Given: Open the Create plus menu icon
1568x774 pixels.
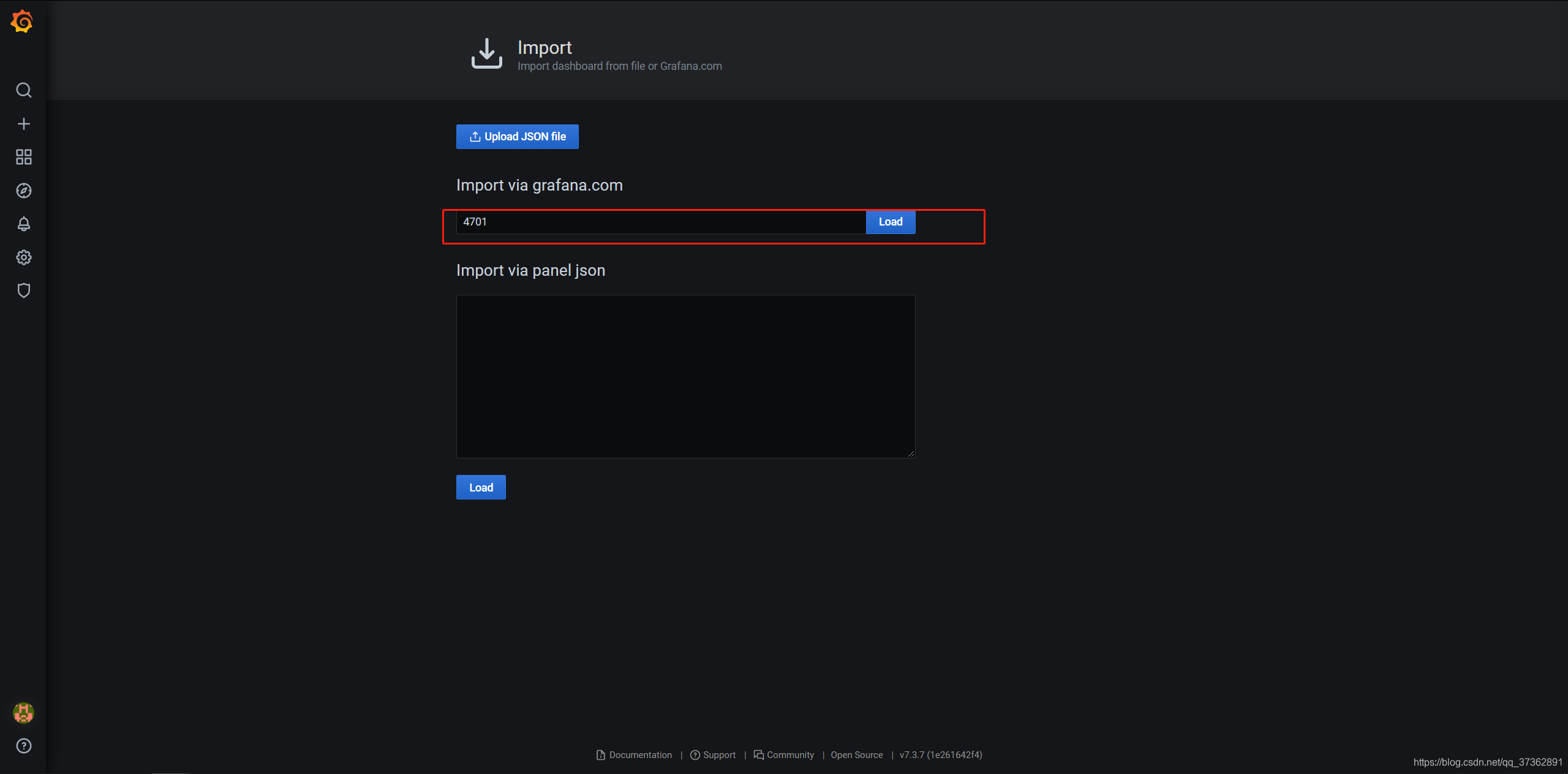Looking at the screenshot, I should pos(23,124).
